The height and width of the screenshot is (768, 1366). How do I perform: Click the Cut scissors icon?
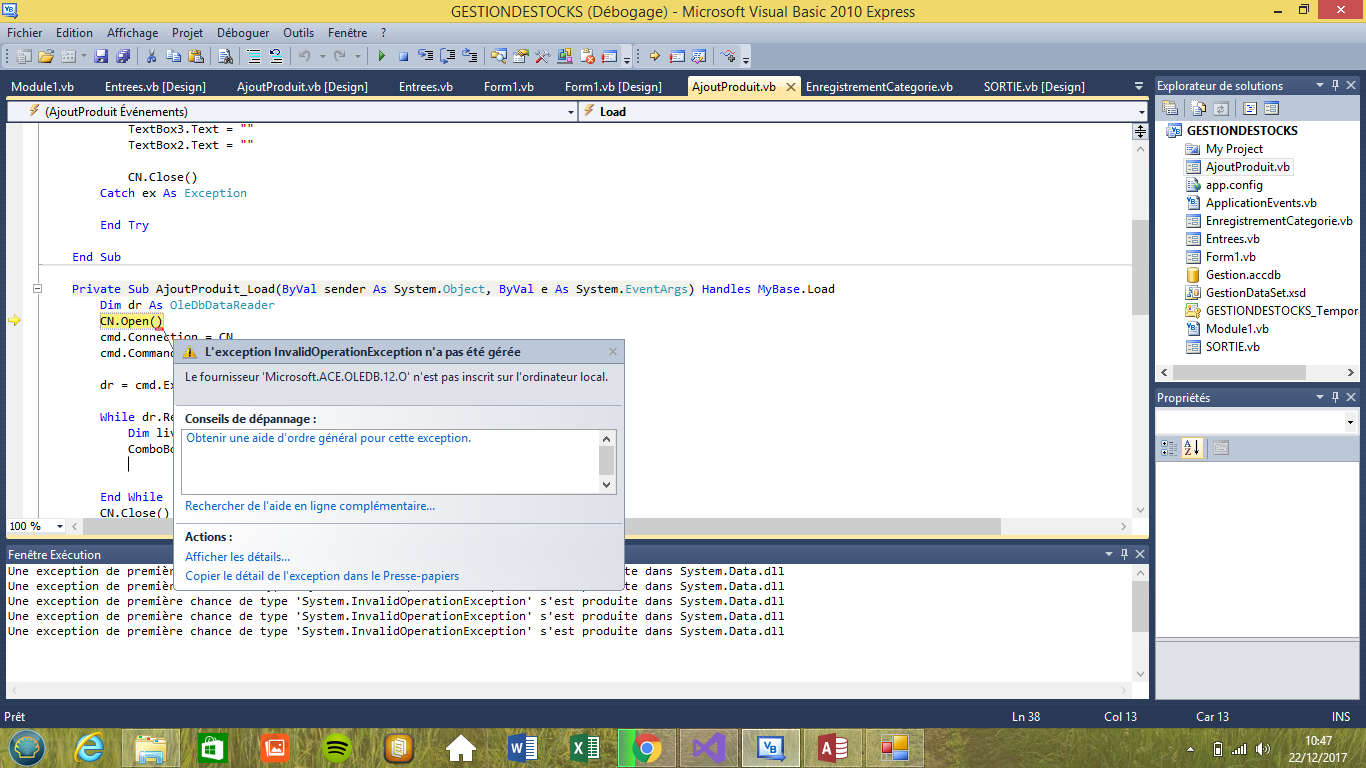click(151, 56)
